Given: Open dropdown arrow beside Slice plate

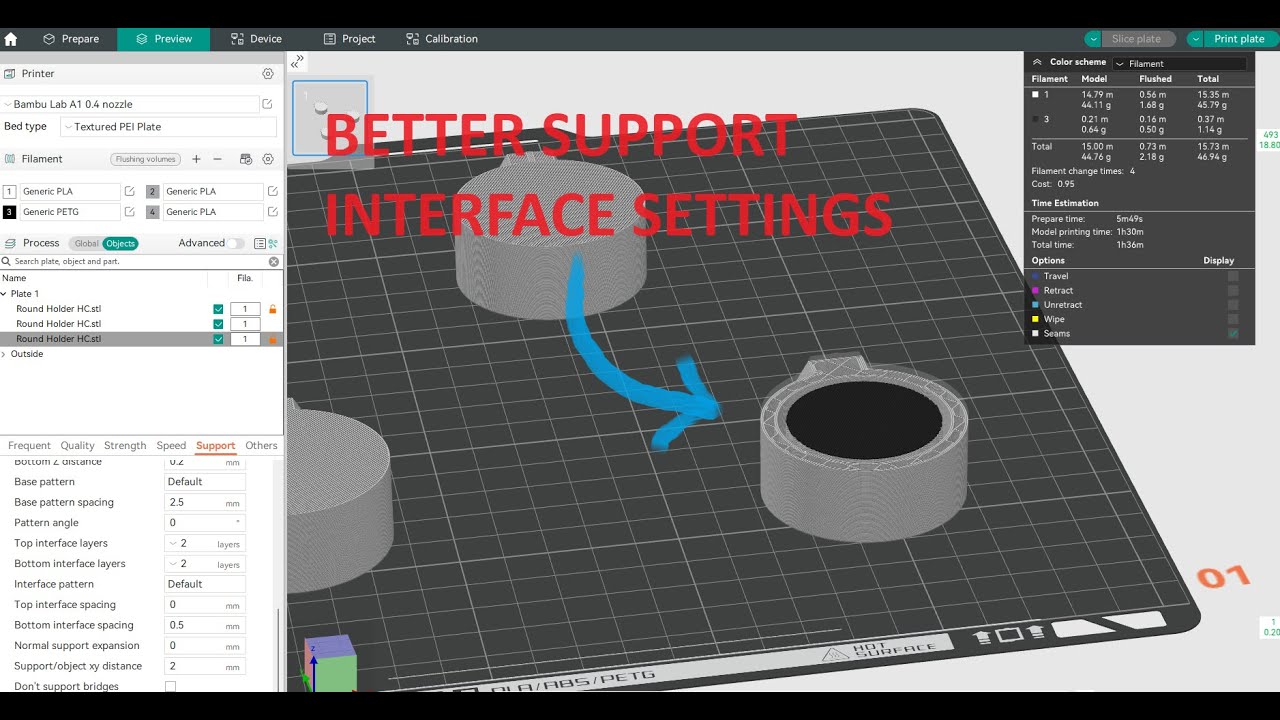Looking at the screenshot, I should click(1092, 39).
